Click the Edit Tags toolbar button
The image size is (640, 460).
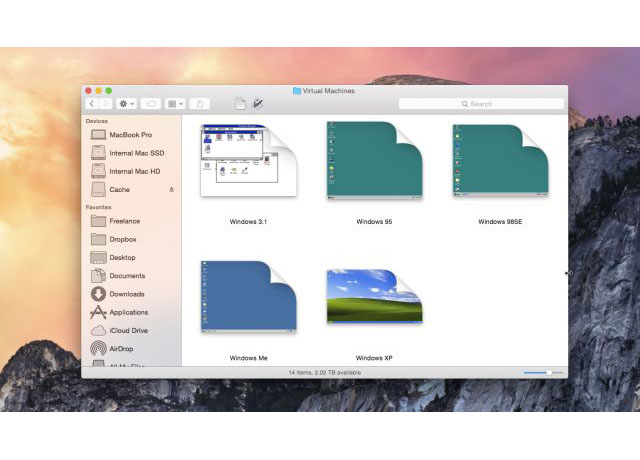(151, 104)
